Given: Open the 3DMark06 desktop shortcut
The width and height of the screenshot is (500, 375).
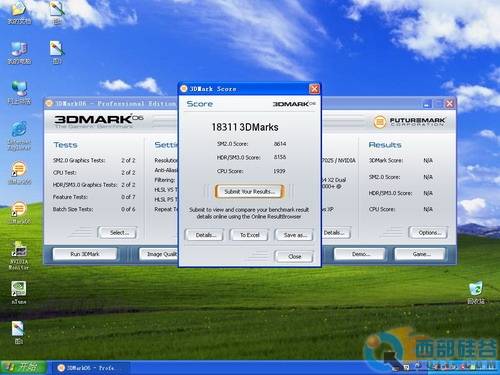Looking at the screenshot, I should (x=19, y=213).
